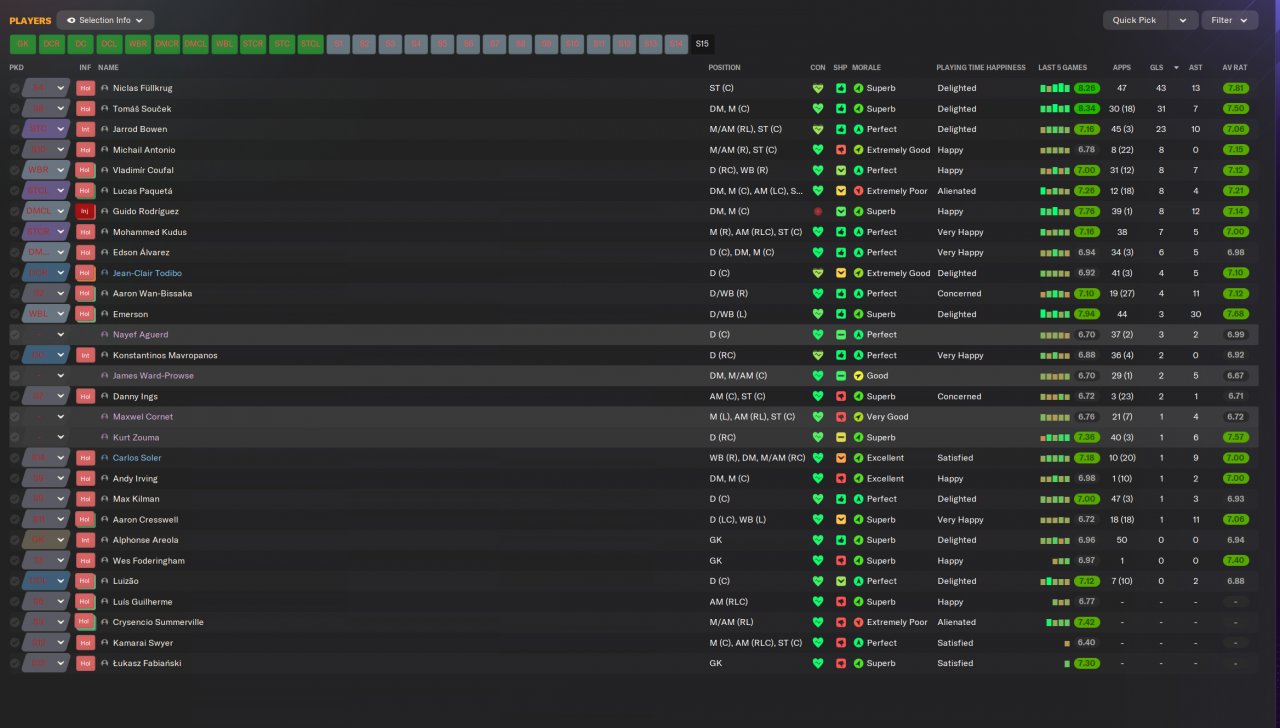Screen dimensions: 1280x728
Task: Open the Selection Info dropdown
Action: tap(105, 20)
